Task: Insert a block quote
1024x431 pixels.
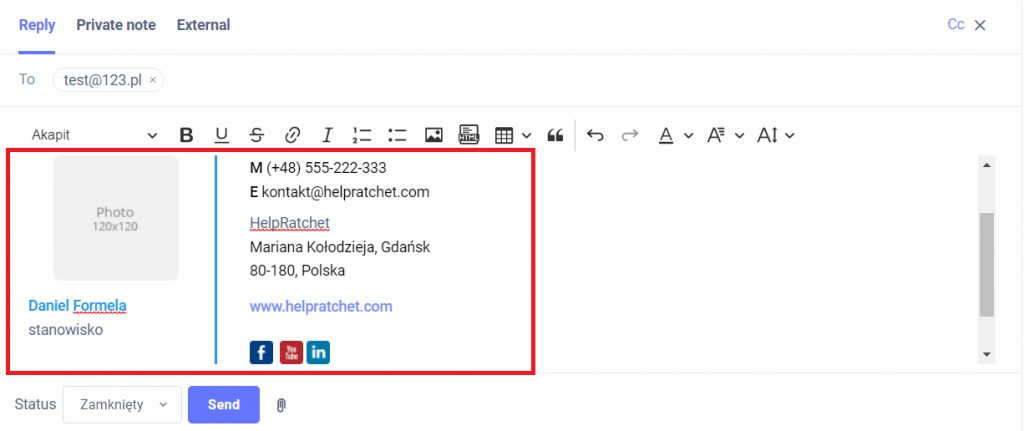Action: [x=556, y=135]
